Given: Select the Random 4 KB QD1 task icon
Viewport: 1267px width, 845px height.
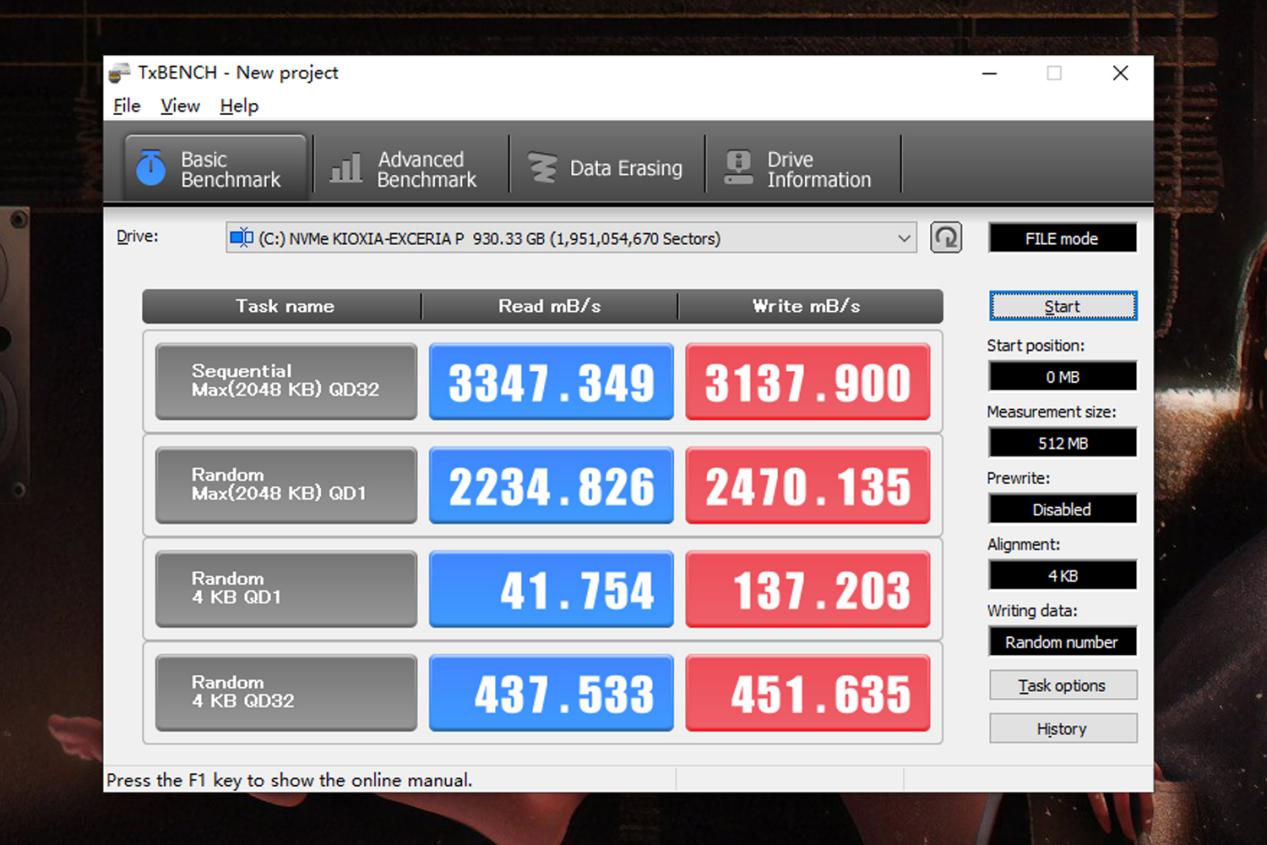Looking at the screenshot, I should [x=285, y=589].
